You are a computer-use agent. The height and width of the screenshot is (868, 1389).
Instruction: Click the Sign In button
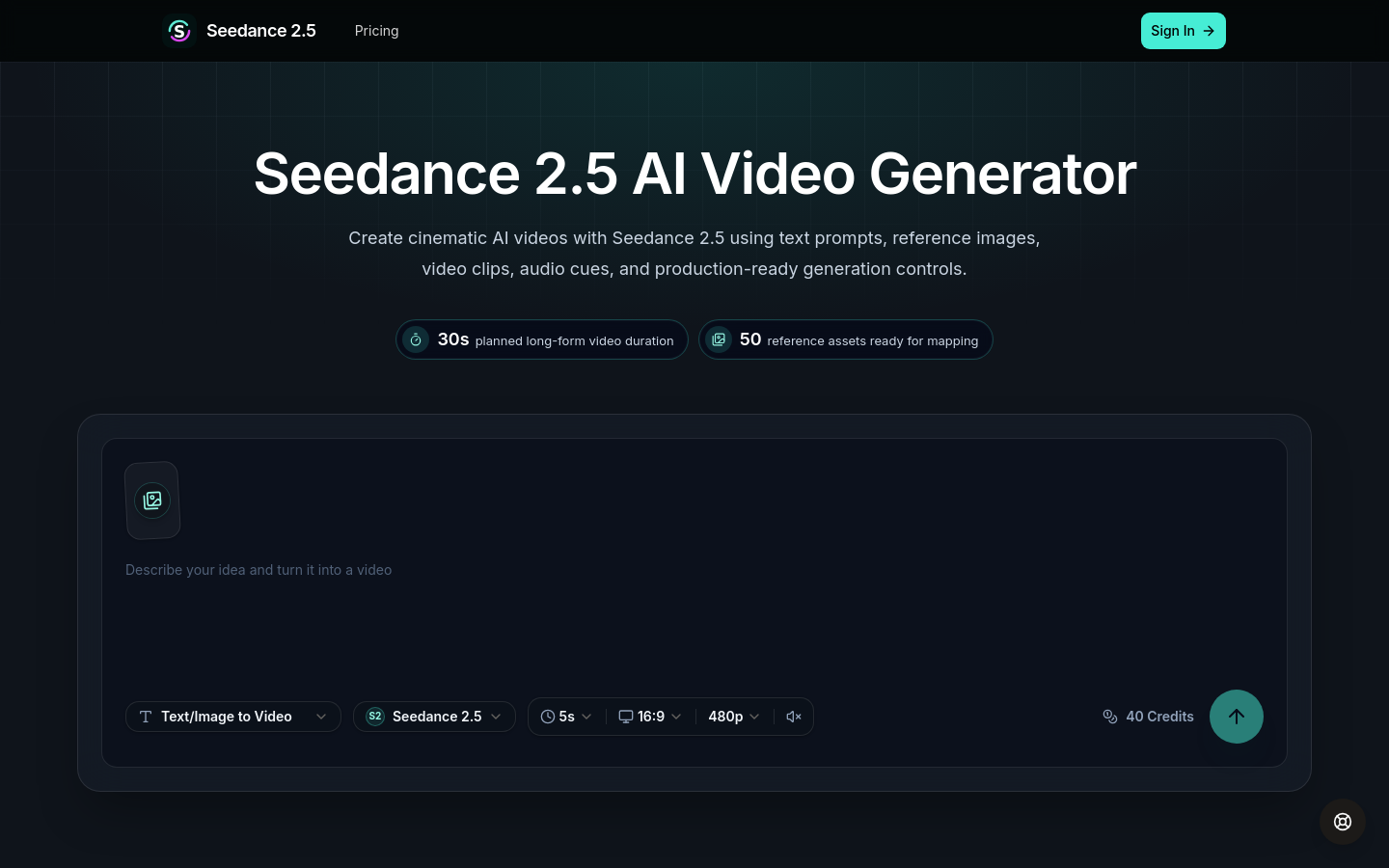tap(1183, 31)
